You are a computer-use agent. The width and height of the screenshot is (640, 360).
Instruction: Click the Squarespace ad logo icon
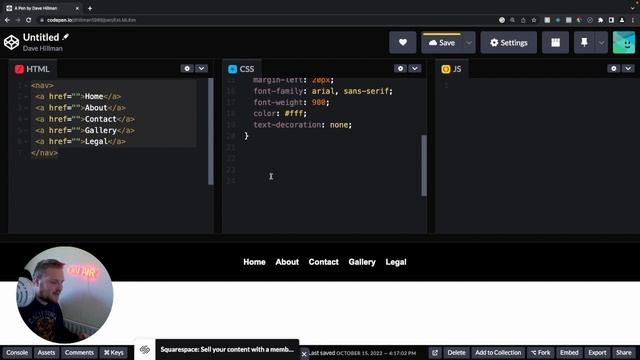[145, 350]
